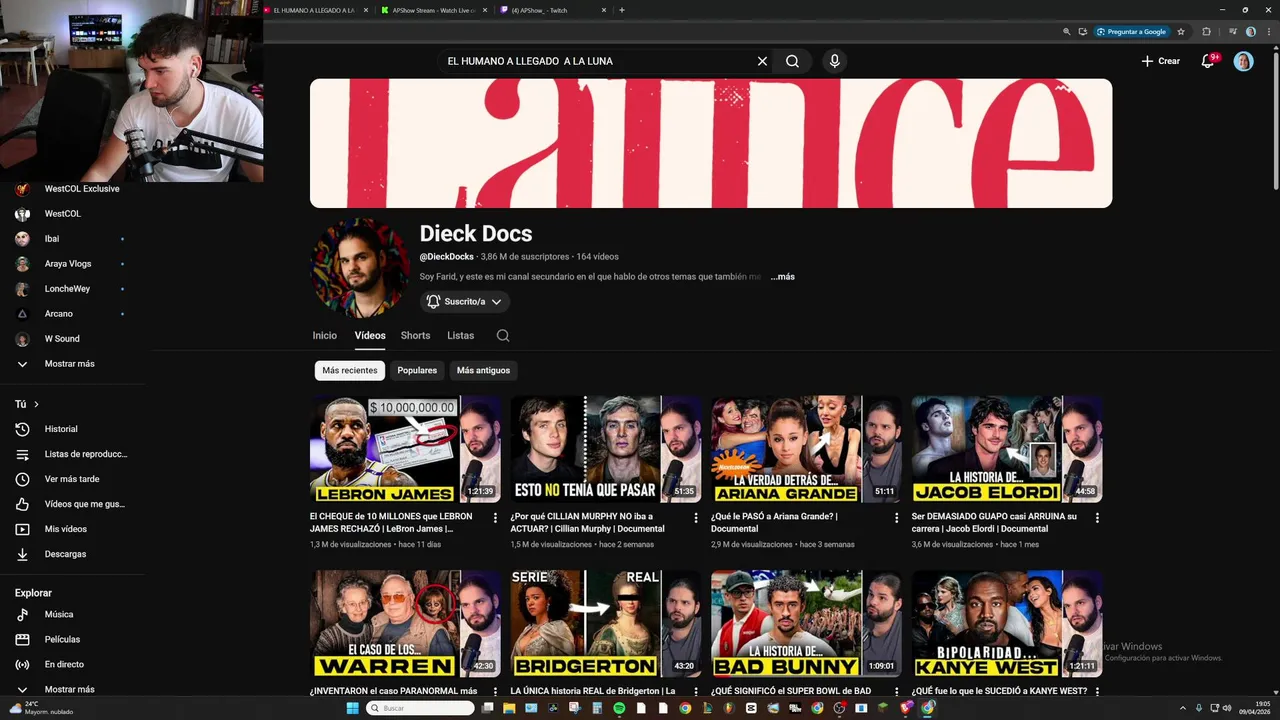This screenshot has height=720, width=1280.
Task: Open File Explorer from the taskbar
Action: [x=509, y=708]
